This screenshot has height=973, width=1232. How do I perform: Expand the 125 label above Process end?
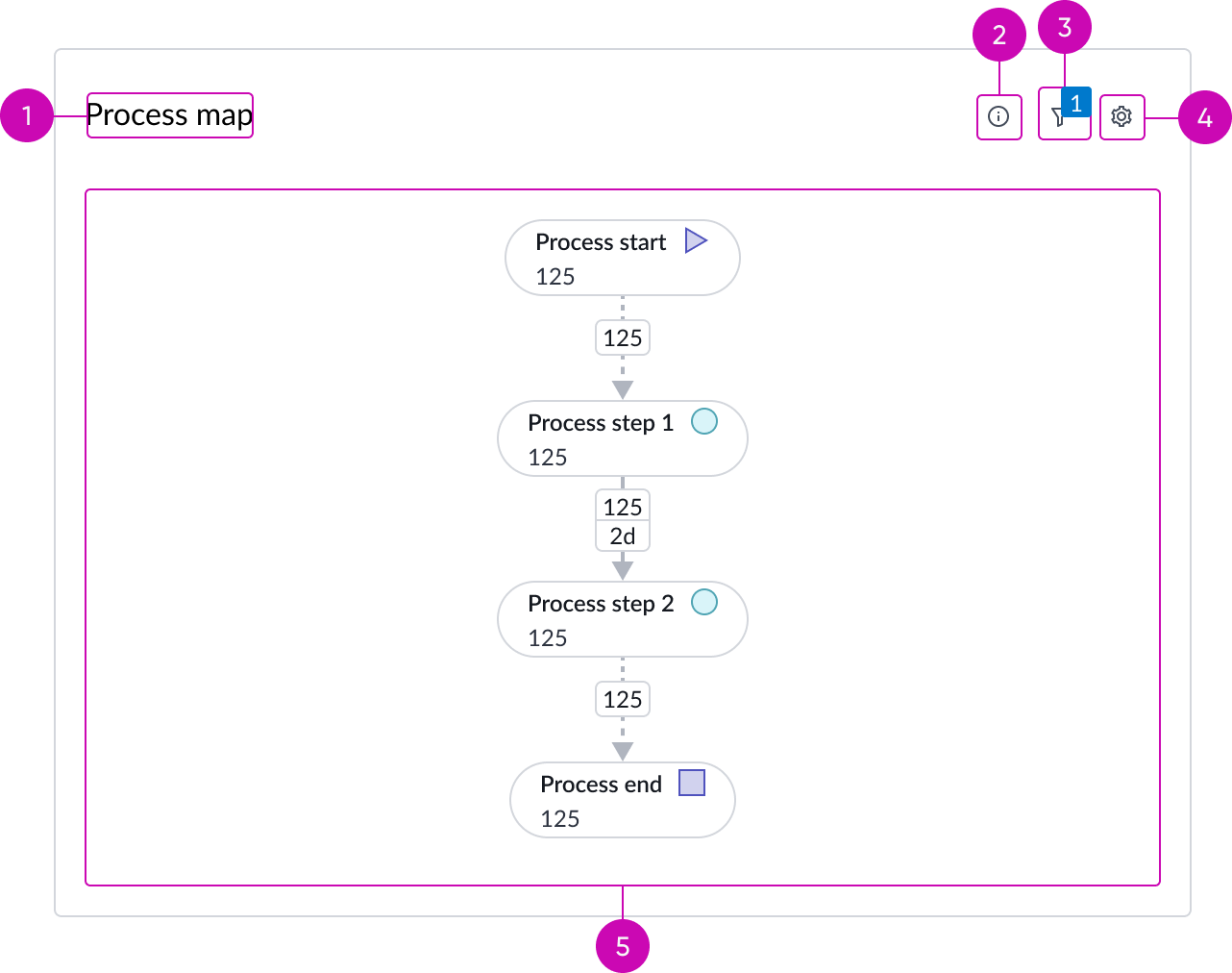(x=622, y=699)
